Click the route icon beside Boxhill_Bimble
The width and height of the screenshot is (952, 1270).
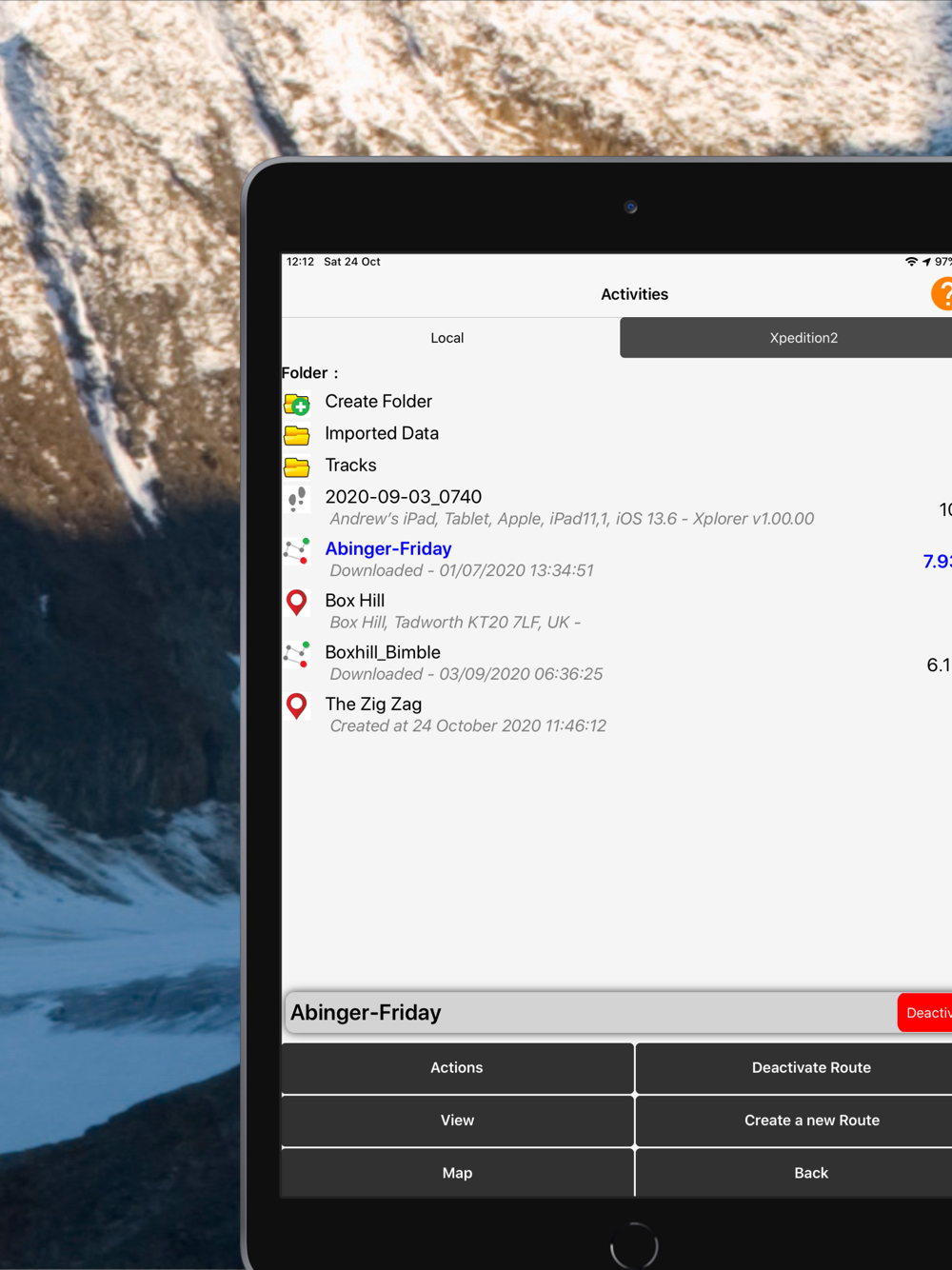tap(297, 654)
